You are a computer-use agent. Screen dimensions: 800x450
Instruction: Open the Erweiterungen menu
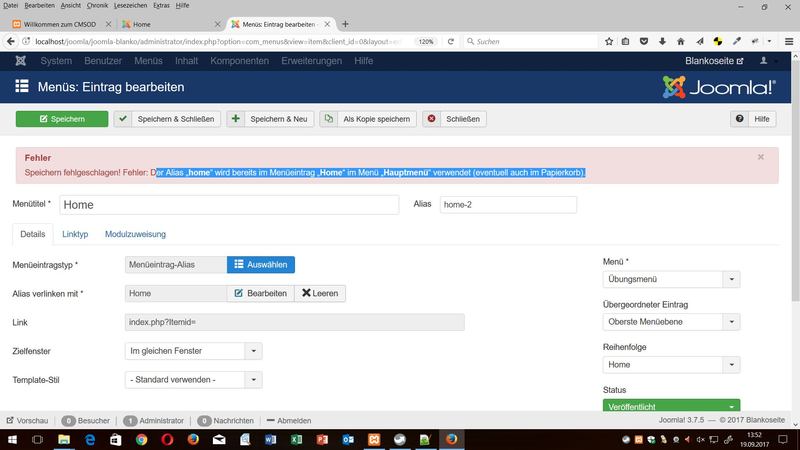[x=312, y=61]
